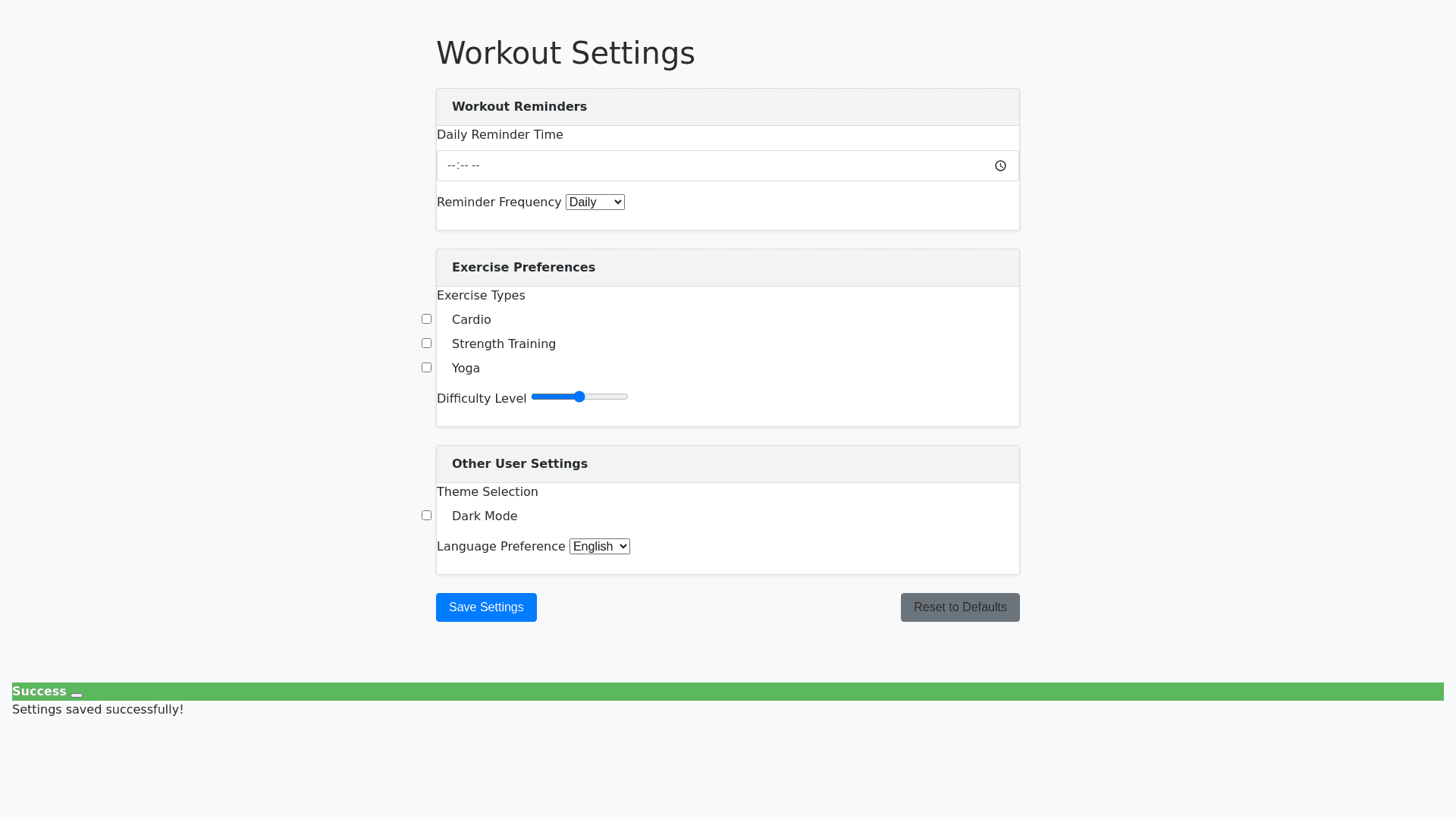Enable the Cardio checkbox
The image size is (1456, 819).
point(426,319)
